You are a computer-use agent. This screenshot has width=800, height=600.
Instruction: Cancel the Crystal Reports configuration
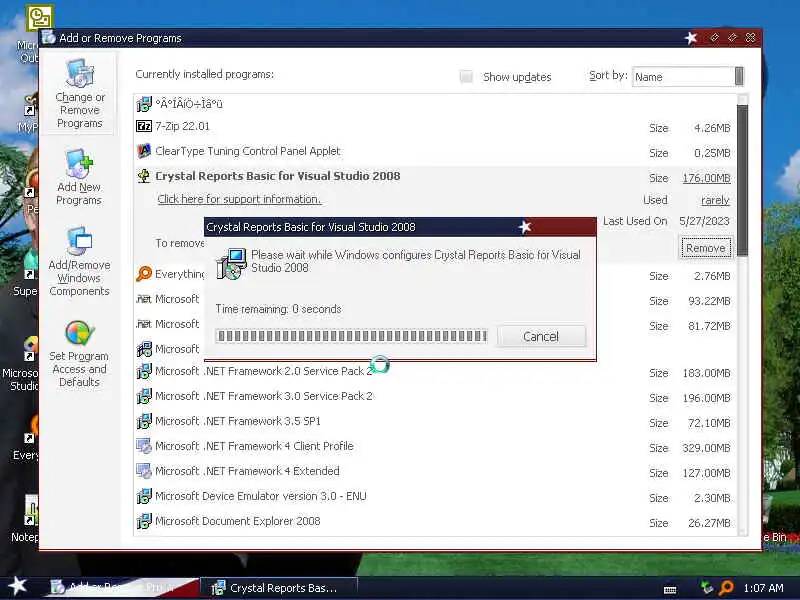click(541, 336)
